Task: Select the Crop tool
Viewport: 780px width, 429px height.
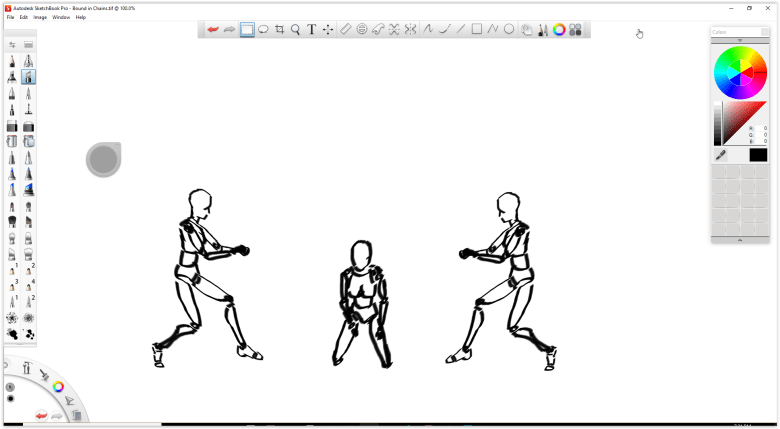Action: point(279,30)
